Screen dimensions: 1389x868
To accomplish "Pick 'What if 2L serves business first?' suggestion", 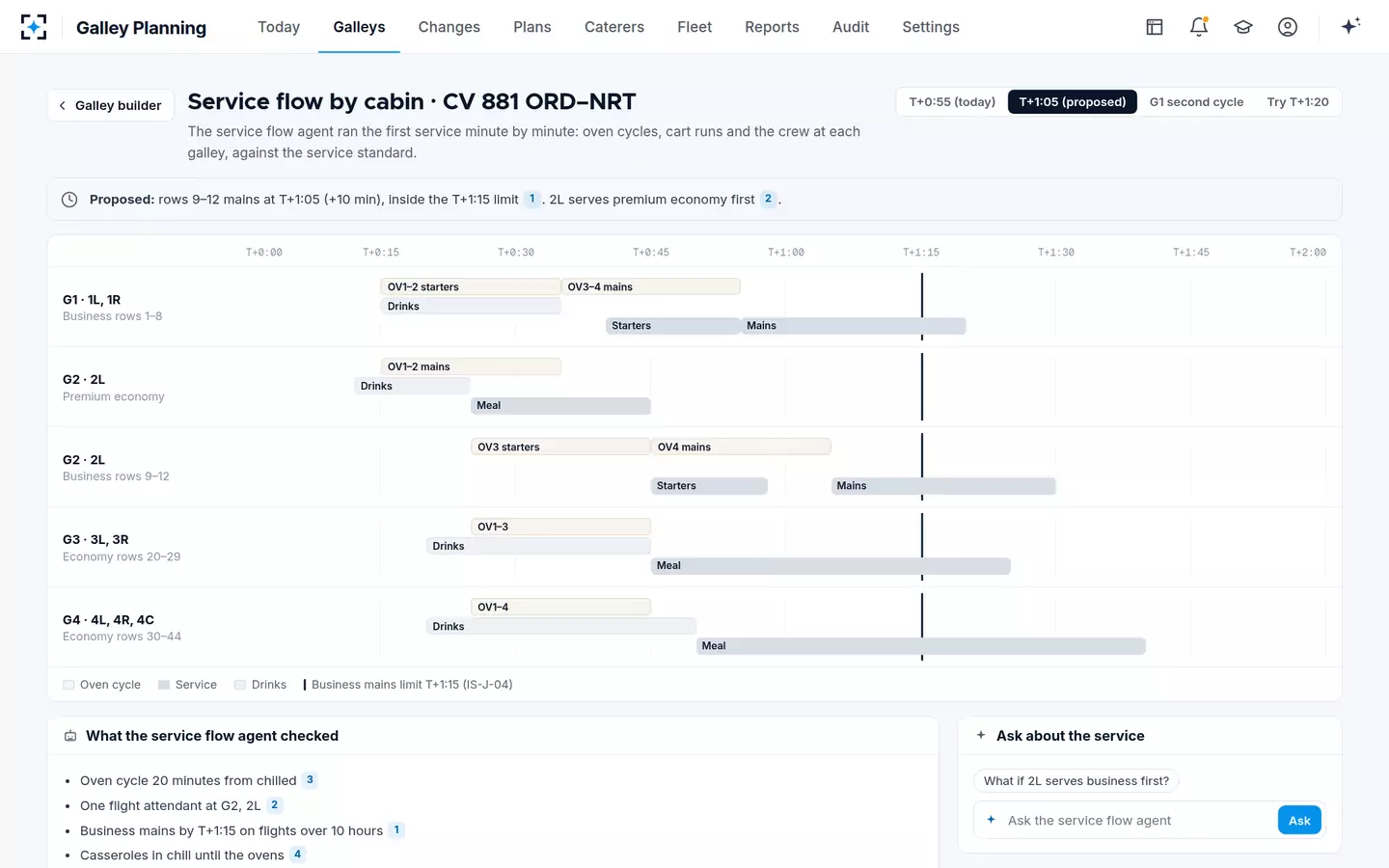I will click(x=1076, y=781).
